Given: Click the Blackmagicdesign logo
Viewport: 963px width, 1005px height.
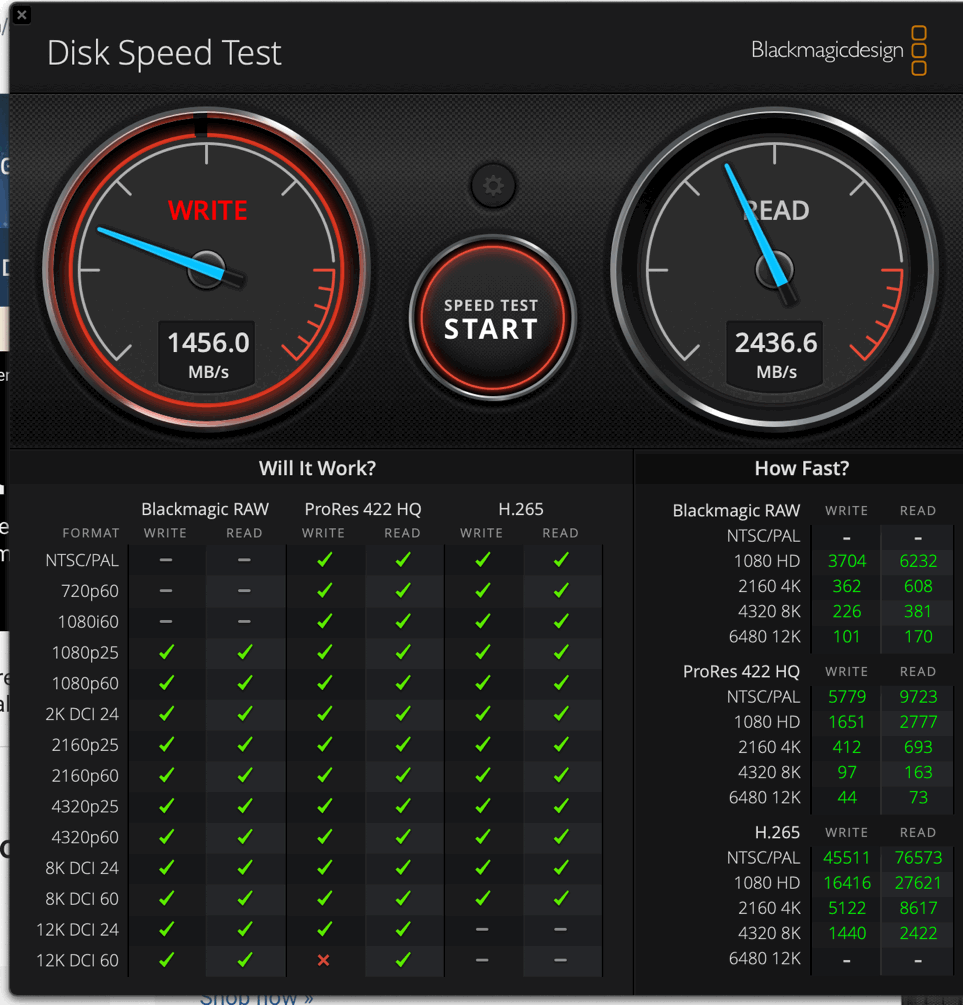Looking at the screenshot, I should 839,50.
